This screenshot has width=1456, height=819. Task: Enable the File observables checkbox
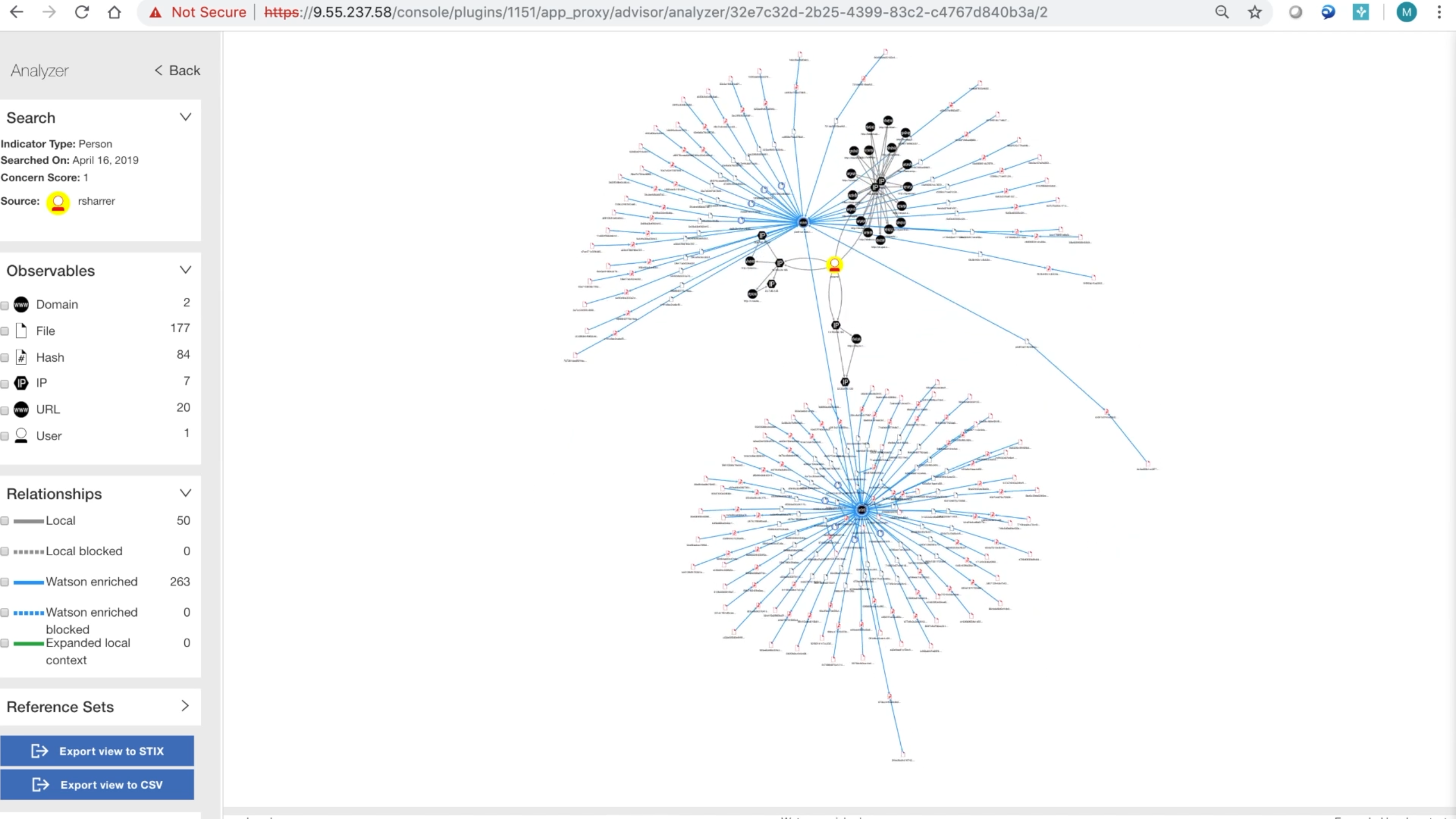pyautogui.click(x=5, y=331)
